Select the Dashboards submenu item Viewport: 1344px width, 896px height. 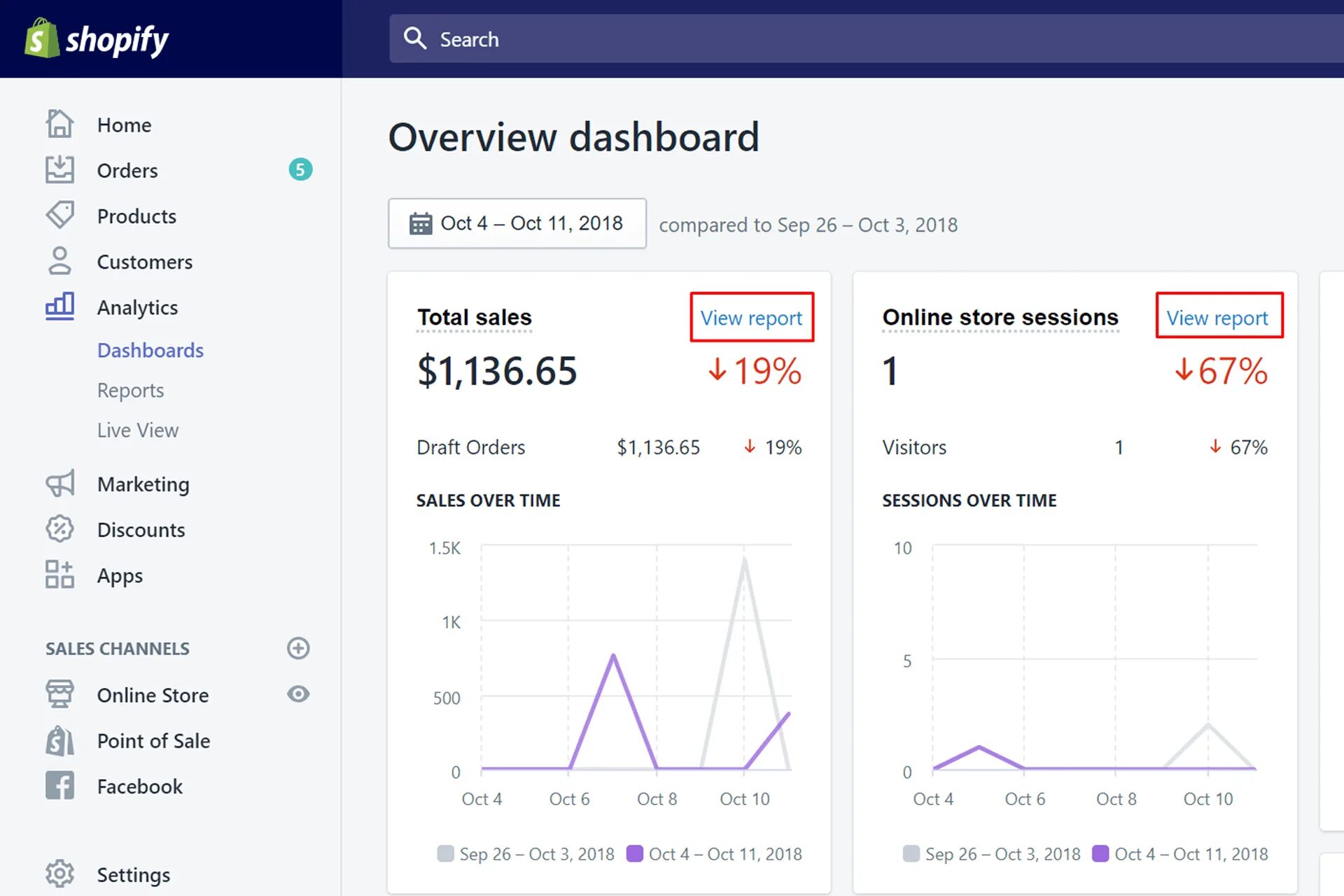(x=150, y=350)
